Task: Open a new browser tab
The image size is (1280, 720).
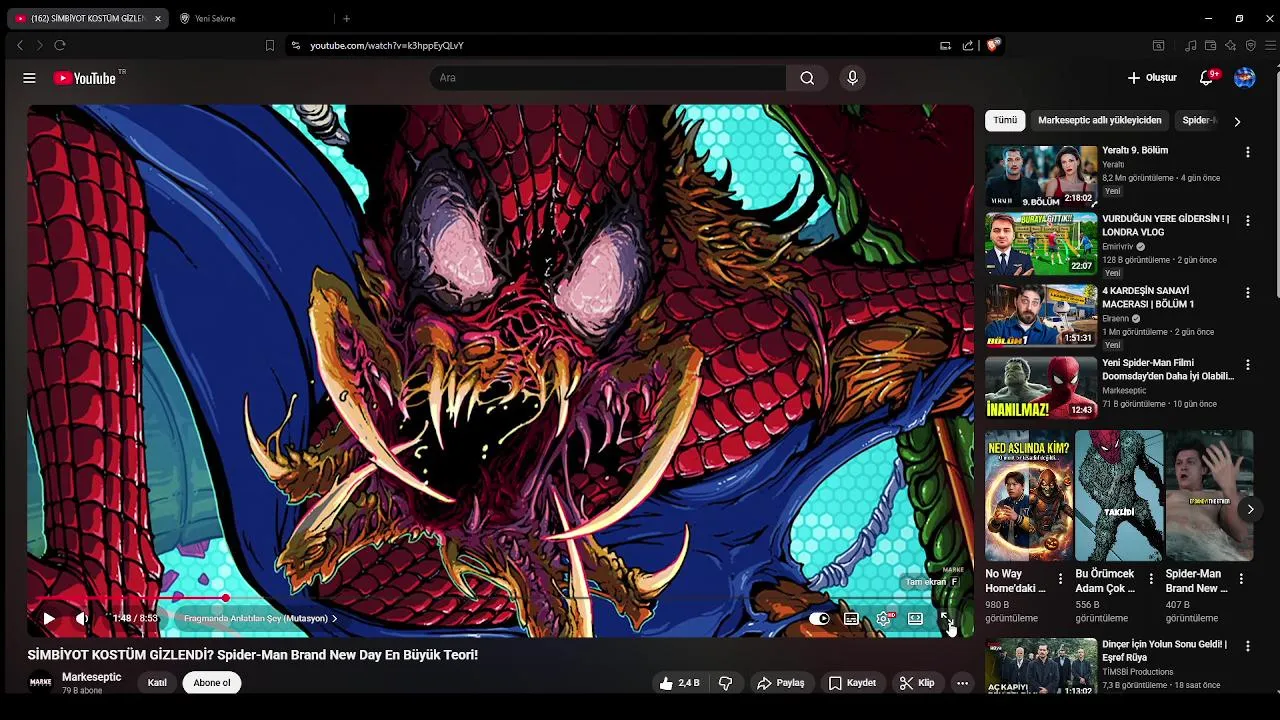Action: tap(346, 18)
